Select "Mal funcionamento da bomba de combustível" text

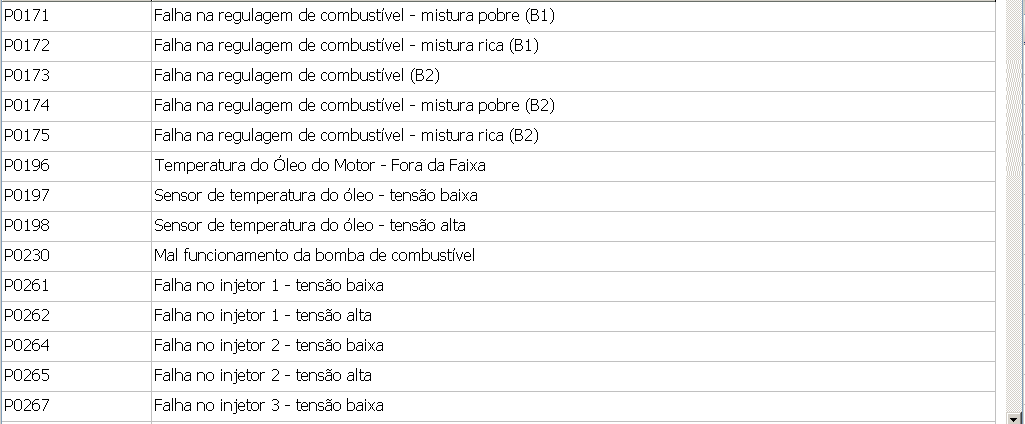(x=314, y=256)
